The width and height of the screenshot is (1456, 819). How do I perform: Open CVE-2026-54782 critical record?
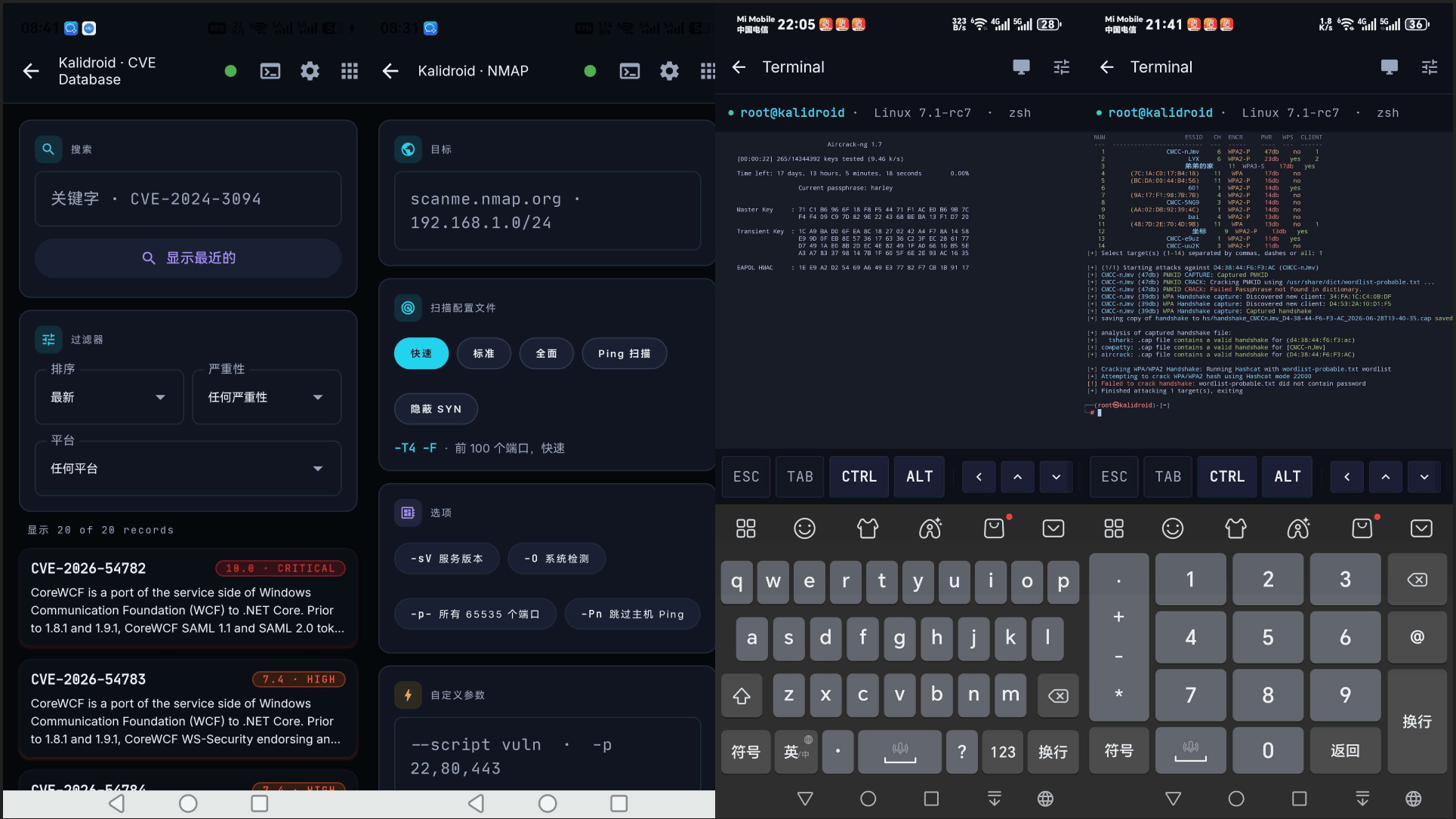tap(188, 598)
